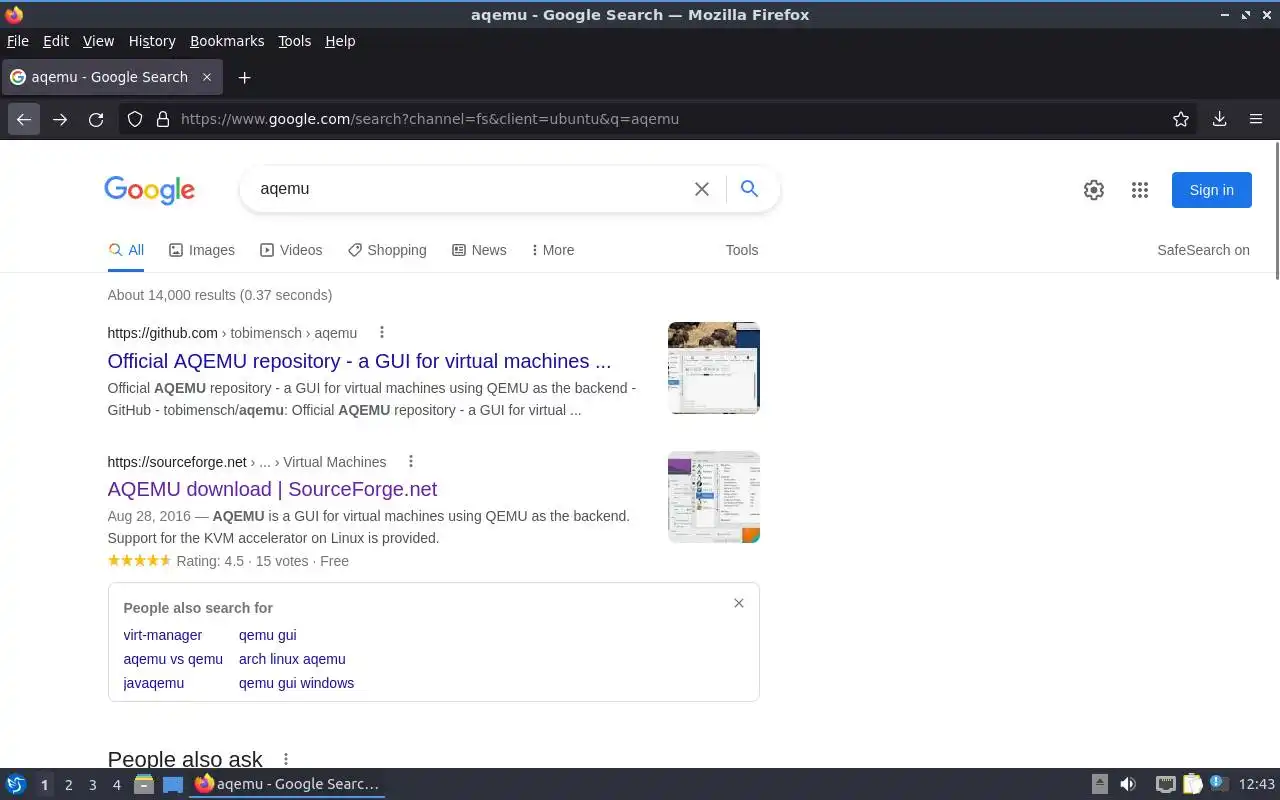Search for qemu gui windows suggestion
The image size is (1280, 800).
point(296,683)
